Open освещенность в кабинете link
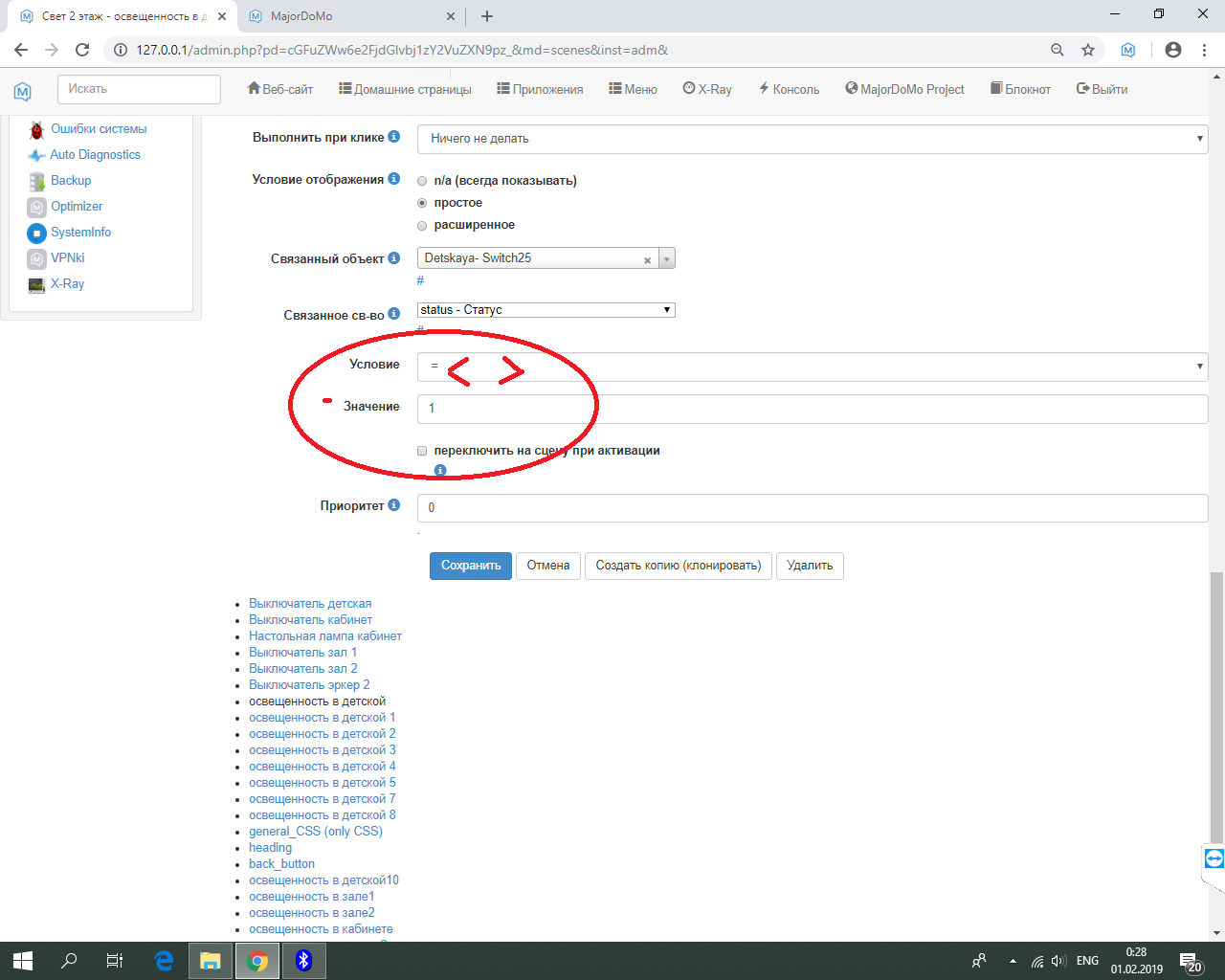The height and width of the screenshot is (980, 1225). [321, 929]
